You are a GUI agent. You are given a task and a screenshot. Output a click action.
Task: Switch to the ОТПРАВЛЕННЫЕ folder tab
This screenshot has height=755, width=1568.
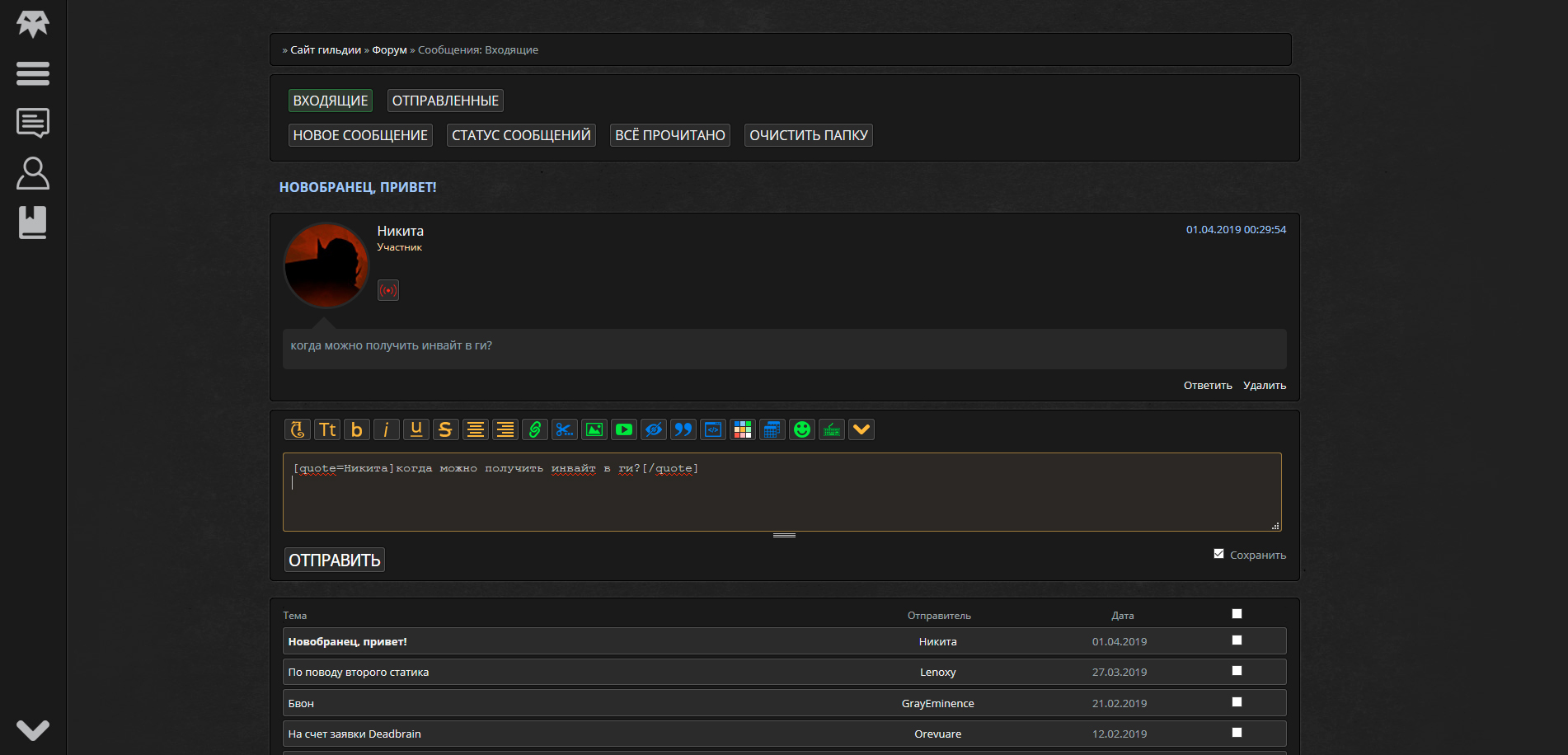(445, 101)
